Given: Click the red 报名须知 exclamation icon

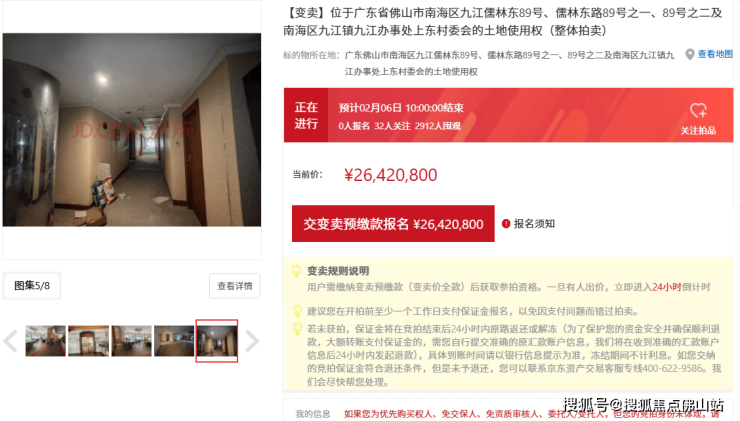Looking at the screenshot, I should pyautogui.click(x=506, y=224).
